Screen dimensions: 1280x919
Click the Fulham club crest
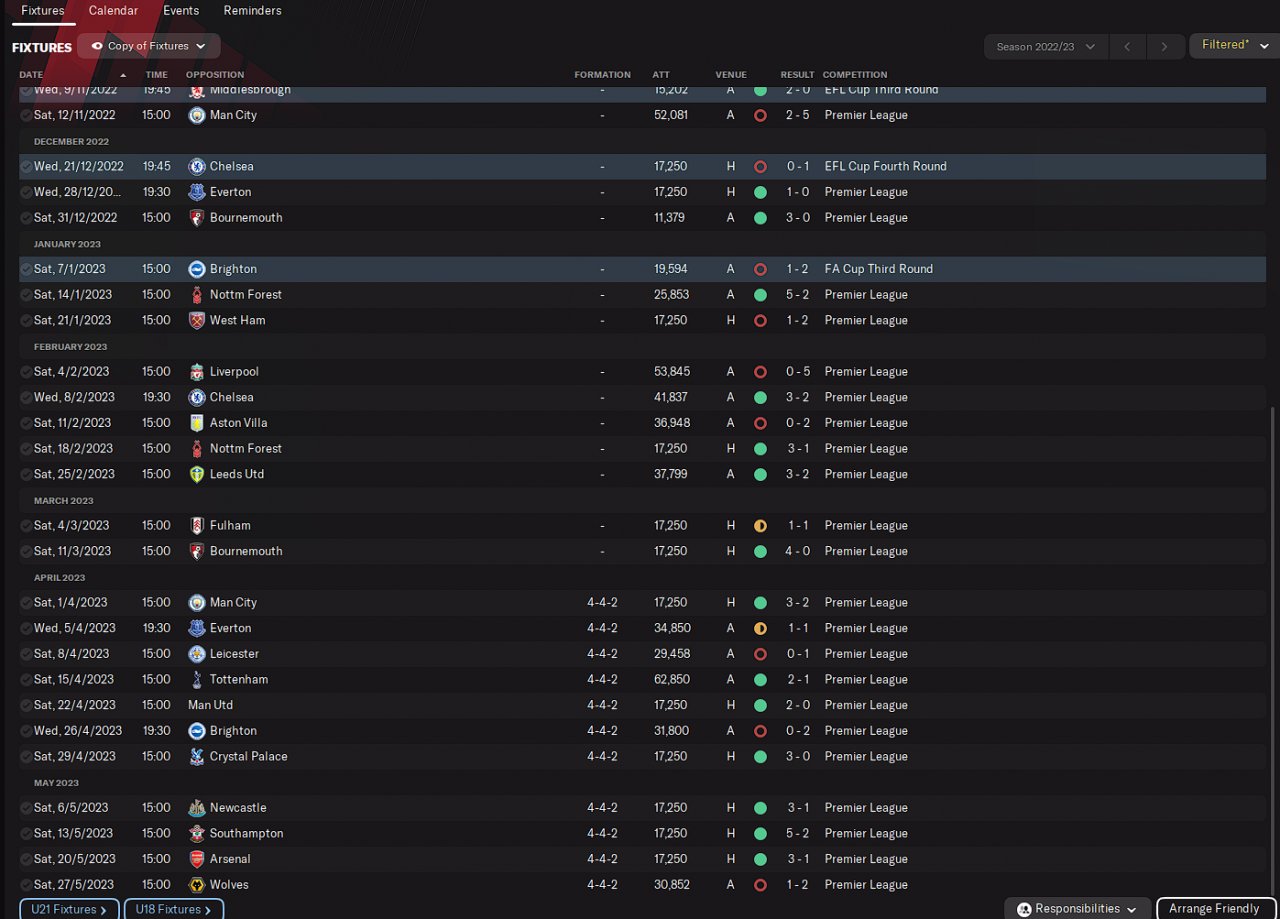197,525
